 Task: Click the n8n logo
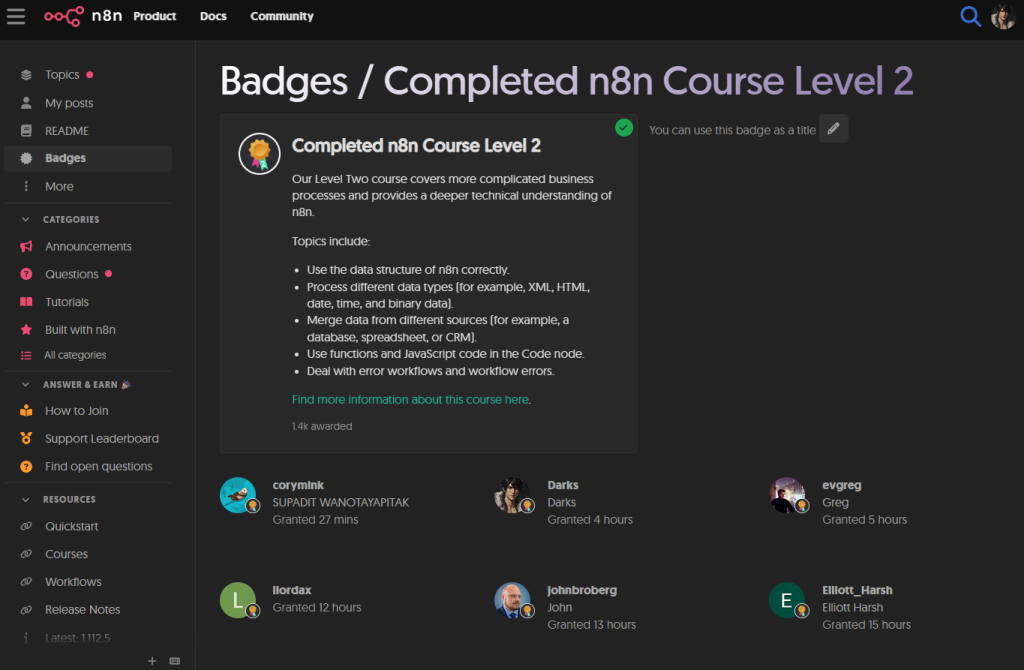click(83, 16)
